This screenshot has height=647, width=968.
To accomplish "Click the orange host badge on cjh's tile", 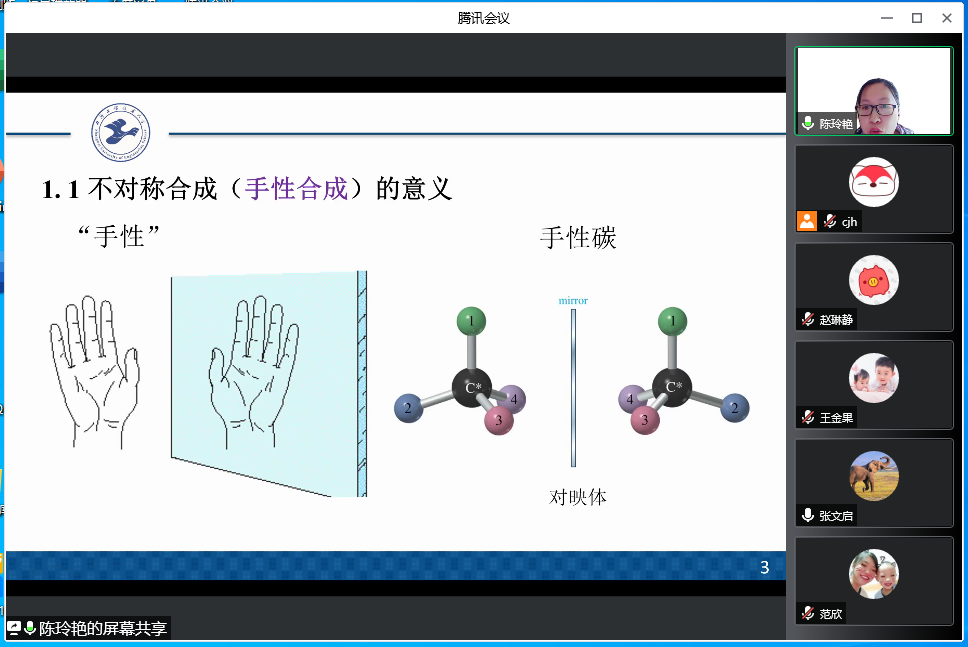I will click(x=807, y=221).
